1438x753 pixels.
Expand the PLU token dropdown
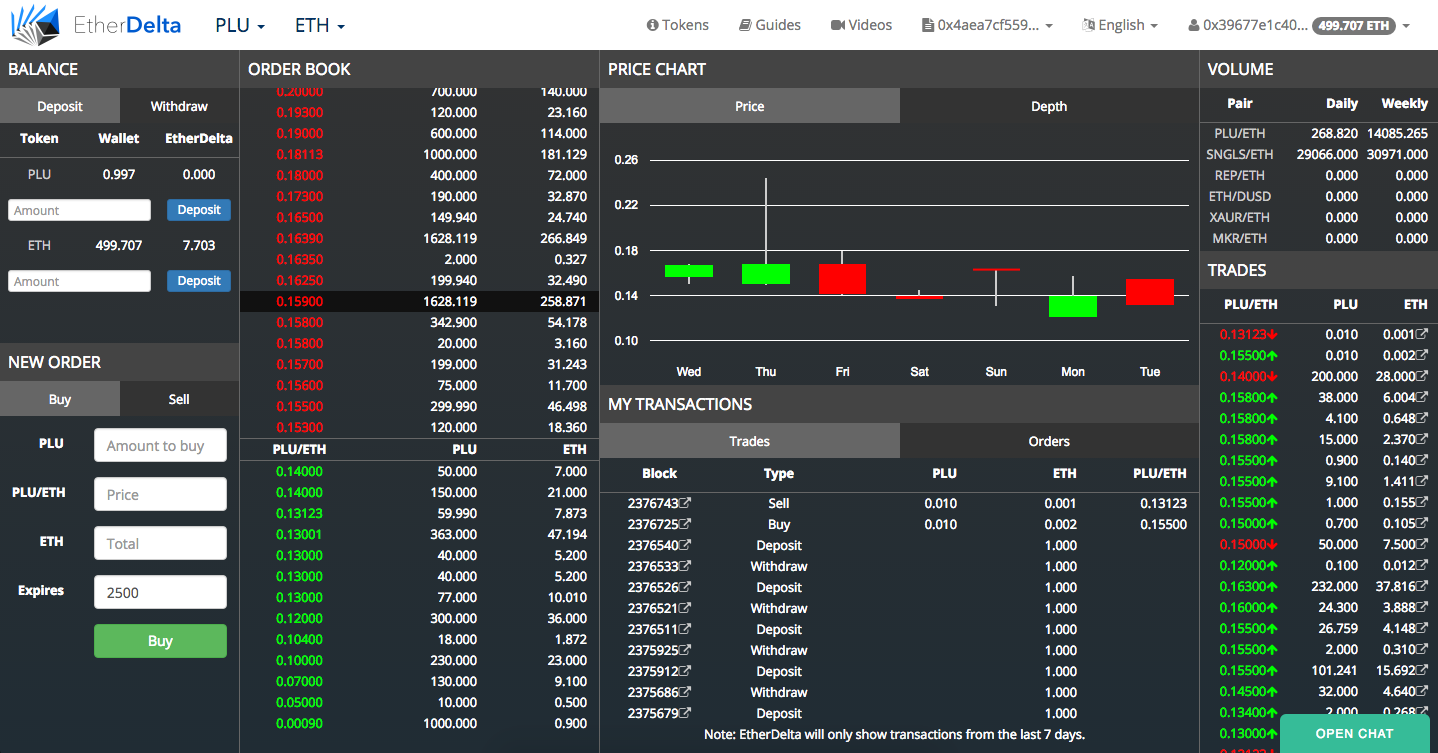pos(240,25)
